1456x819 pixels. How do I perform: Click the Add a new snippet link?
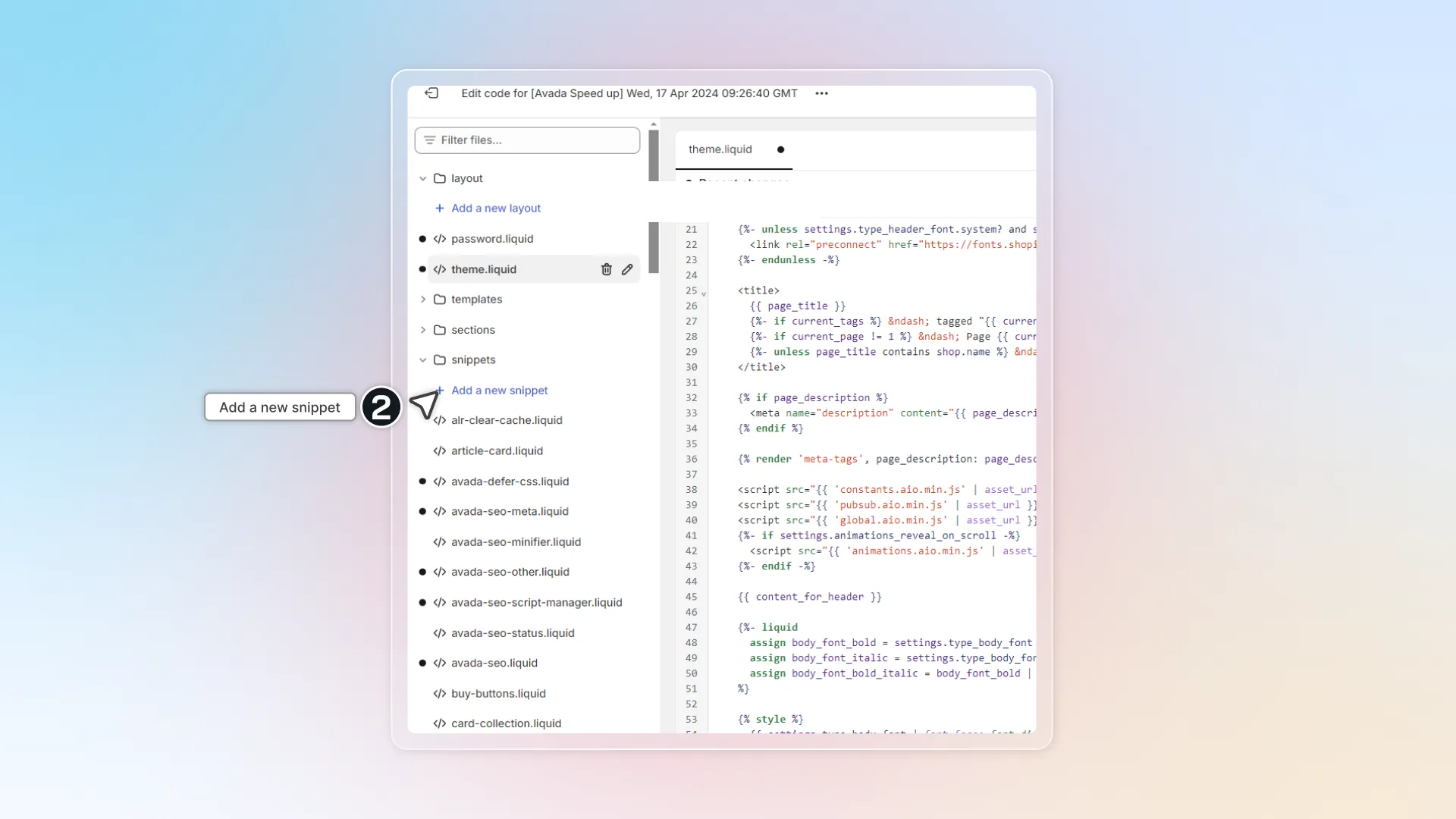coord(500,391)
